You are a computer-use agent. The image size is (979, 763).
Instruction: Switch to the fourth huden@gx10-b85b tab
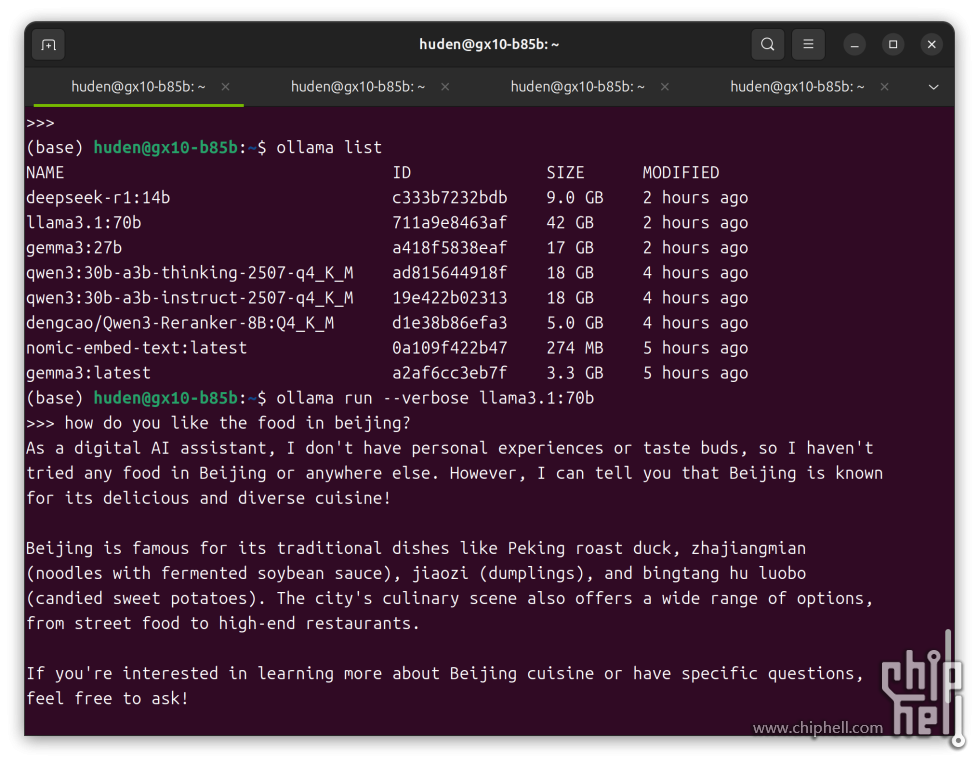tap(798, 87)
